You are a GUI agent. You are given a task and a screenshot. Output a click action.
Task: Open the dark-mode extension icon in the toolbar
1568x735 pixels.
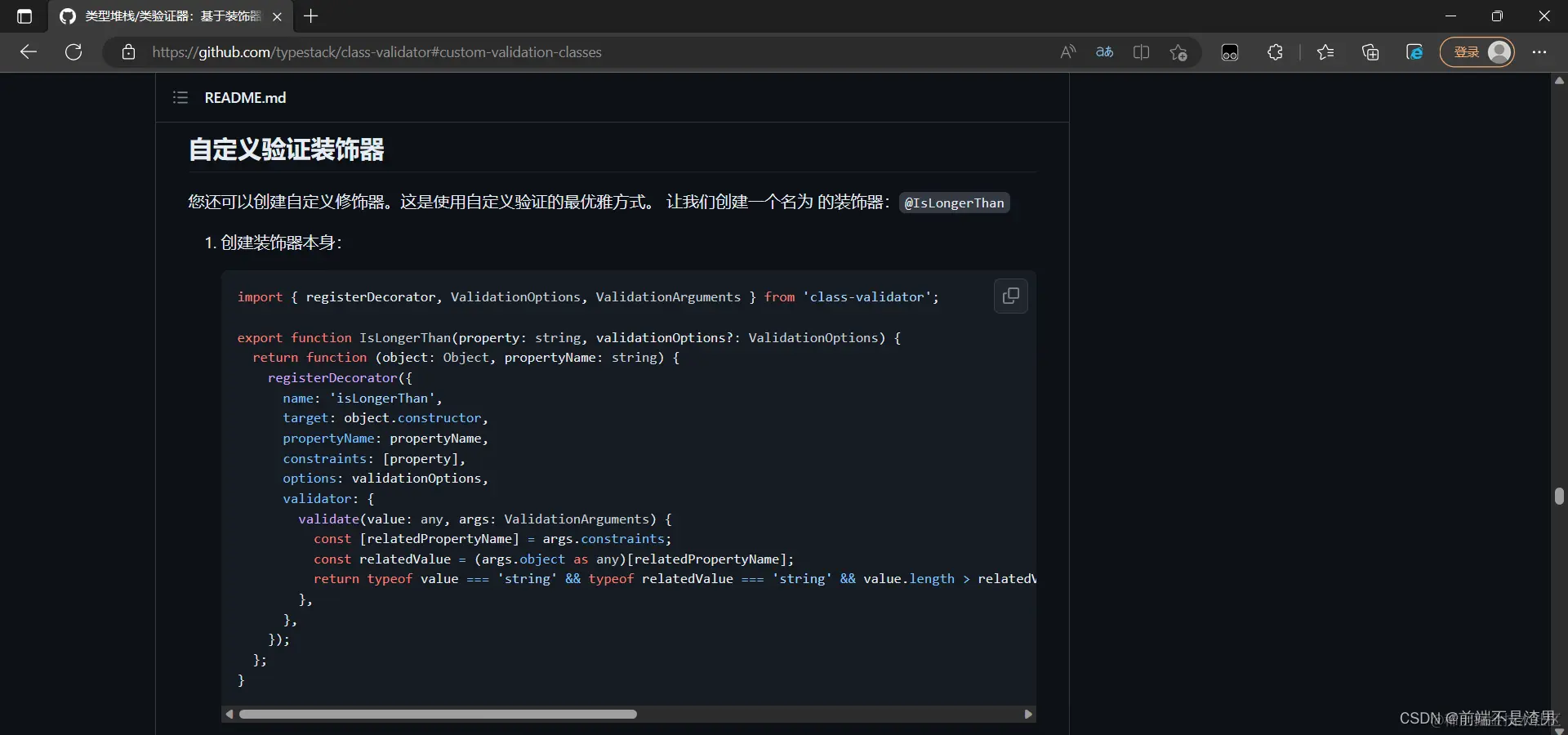click(x=1230, y=52)
